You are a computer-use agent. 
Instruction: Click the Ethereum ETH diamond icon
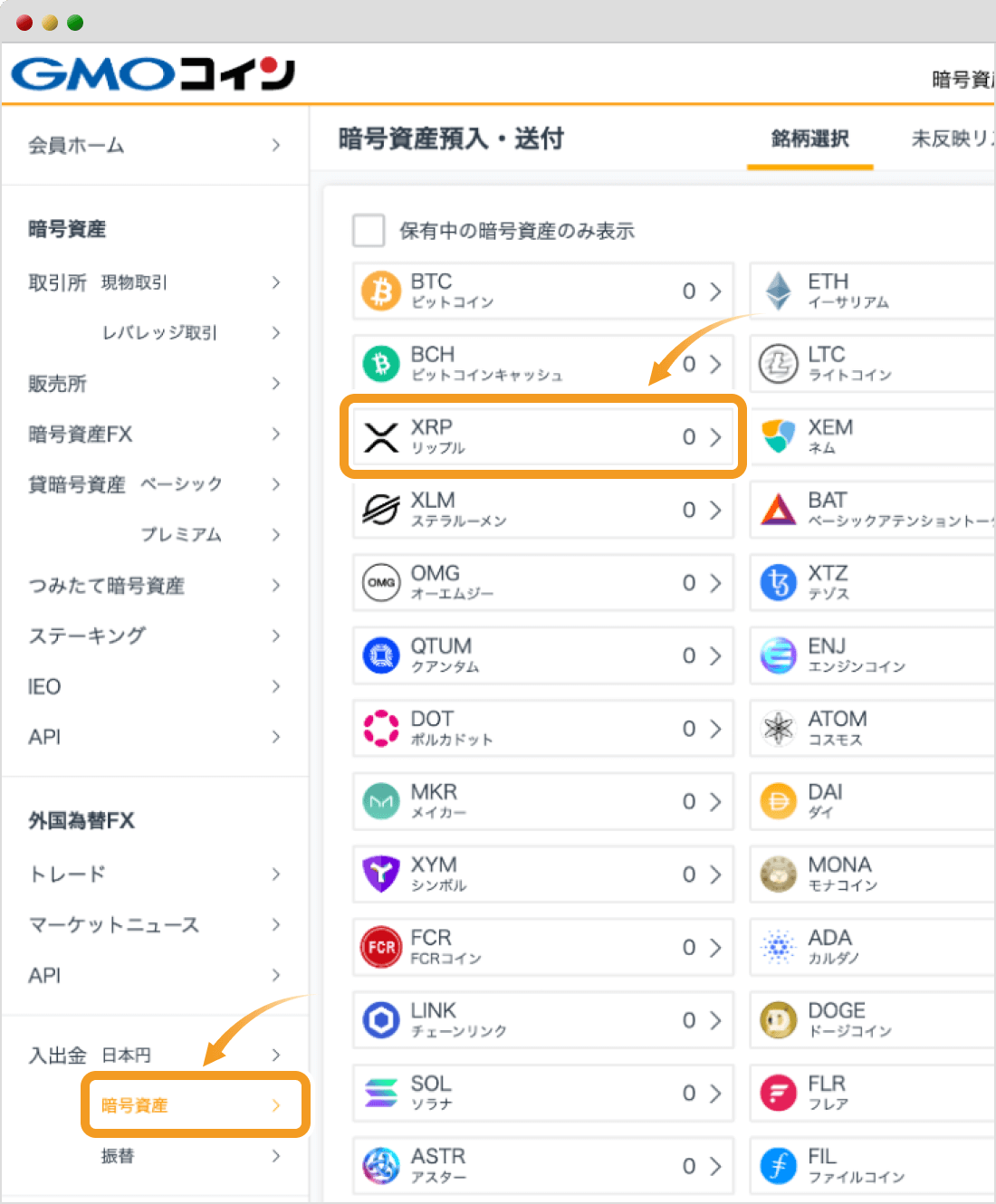779,291
